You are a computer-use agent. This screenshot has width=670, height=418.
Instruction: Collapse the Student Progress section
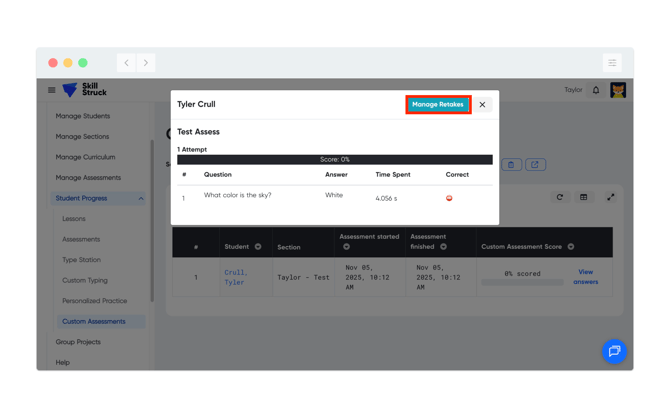[141, 198]
